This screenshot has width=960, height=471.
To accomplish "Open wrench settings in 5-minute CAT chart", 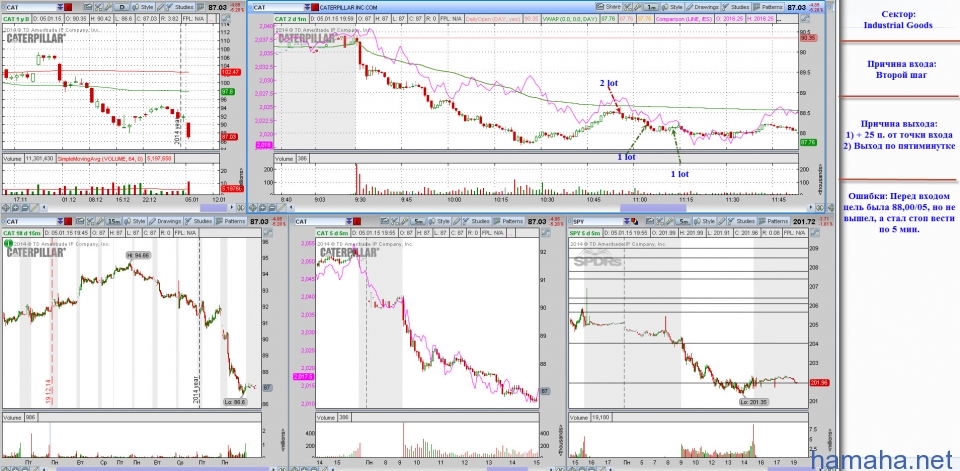I will click(404, 221).
